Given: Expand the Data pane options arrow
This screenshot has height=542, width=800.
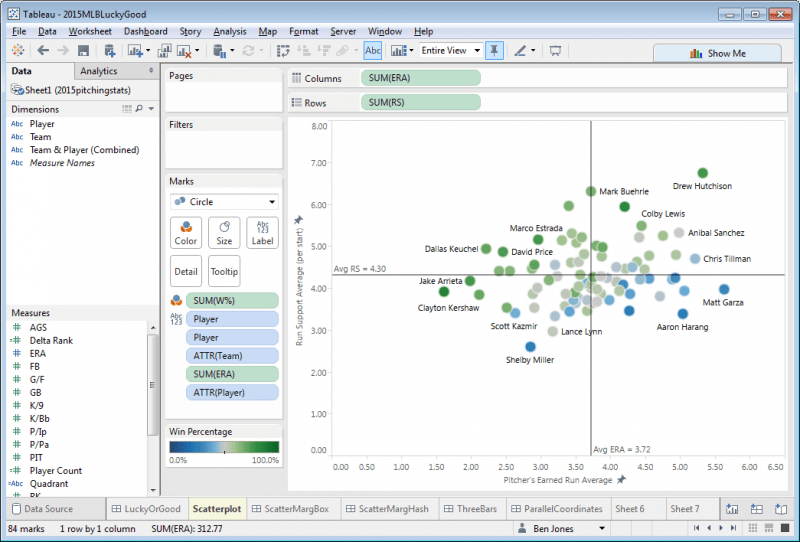Looking at the screenshot, I should (151, 70).
